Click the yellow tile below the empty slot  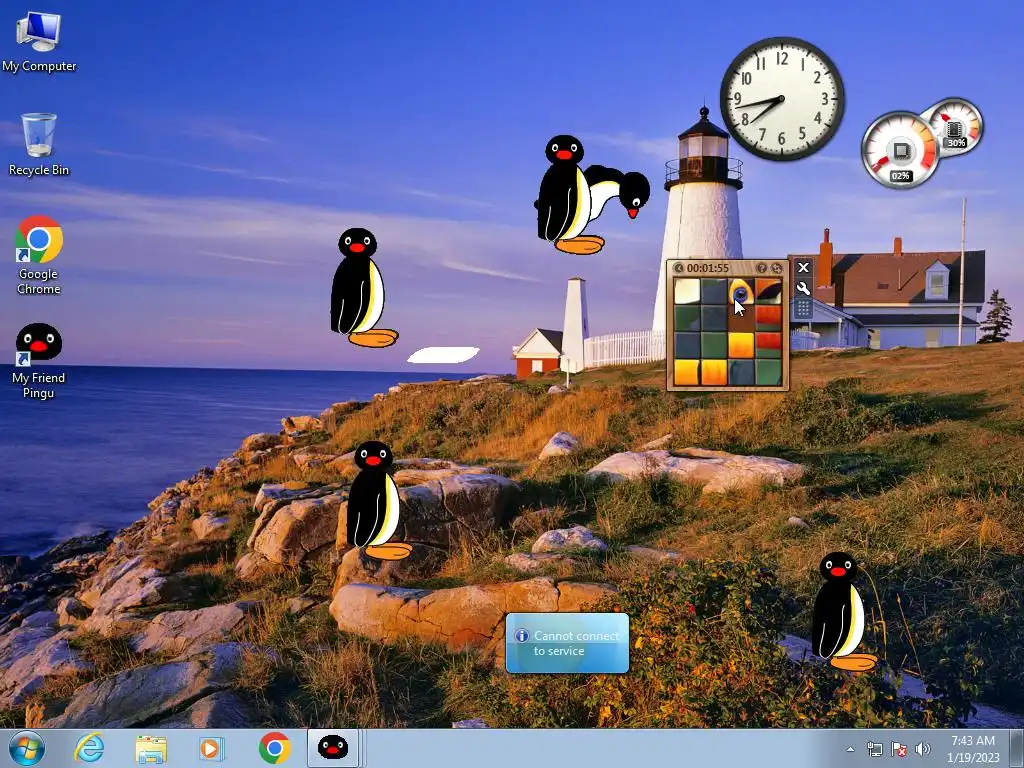tap(741, 345)
